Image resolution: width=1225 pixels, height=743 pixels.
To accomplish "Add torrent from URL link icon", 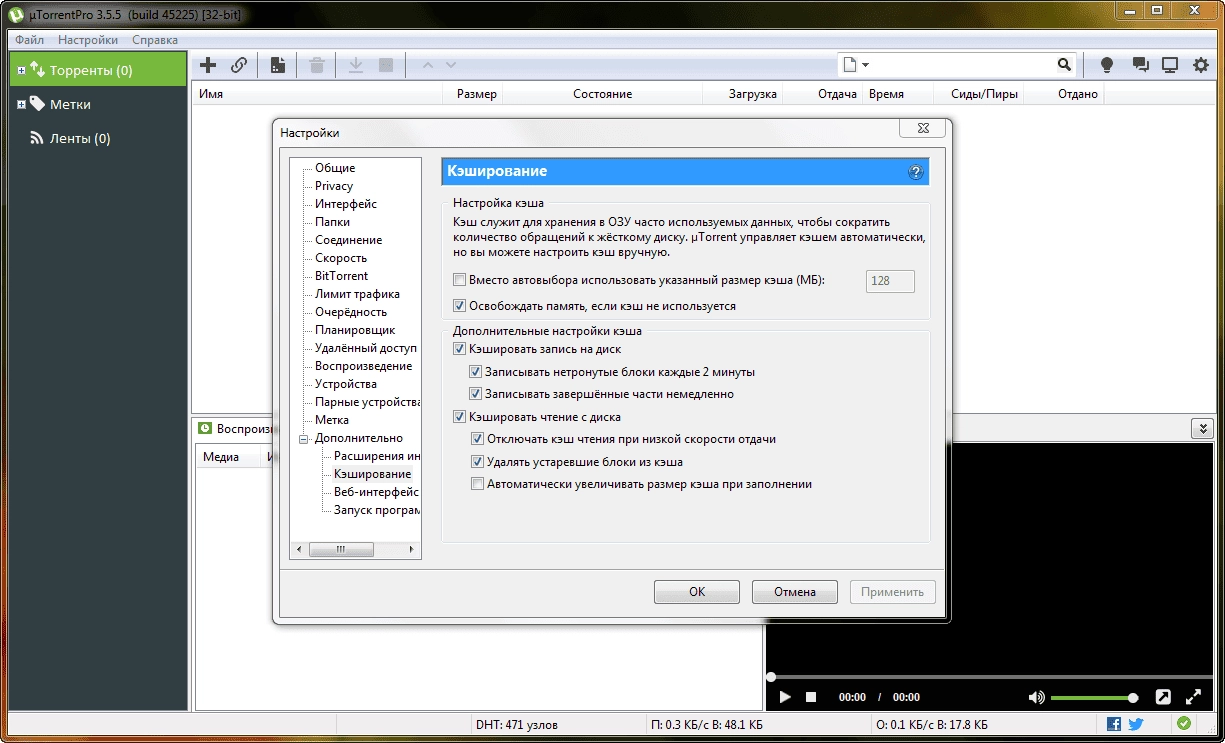I will click(239, 65).
